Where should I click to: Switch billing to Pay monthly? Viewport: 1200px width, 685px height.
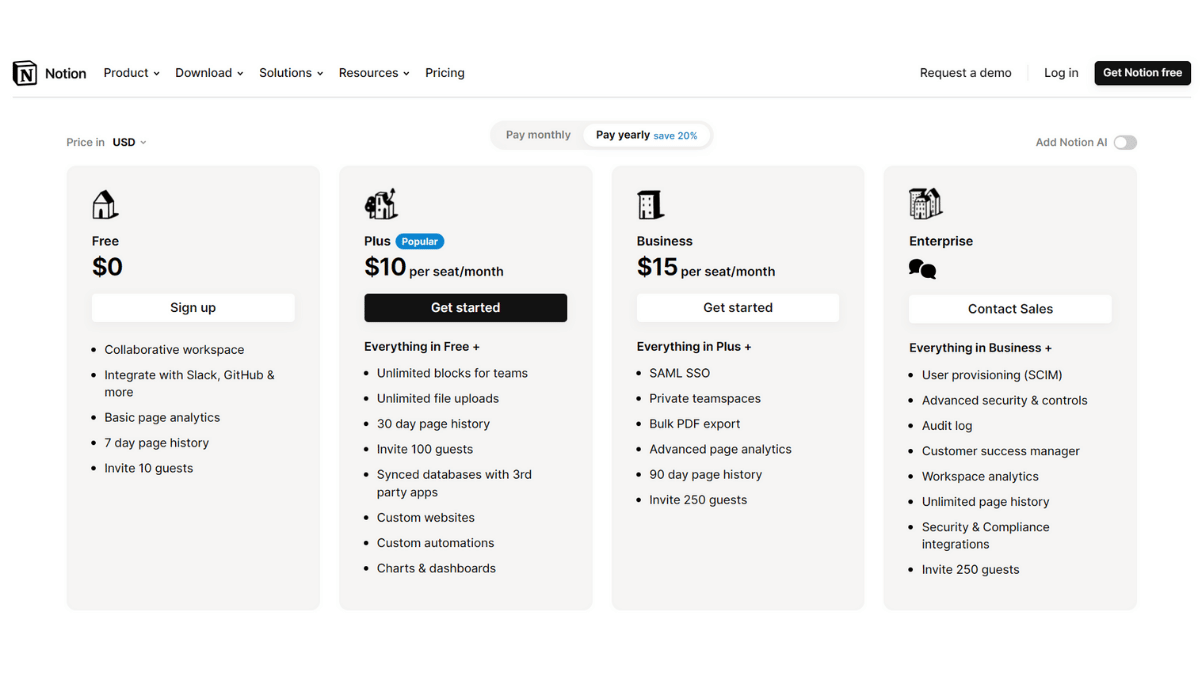coord(538,134)
